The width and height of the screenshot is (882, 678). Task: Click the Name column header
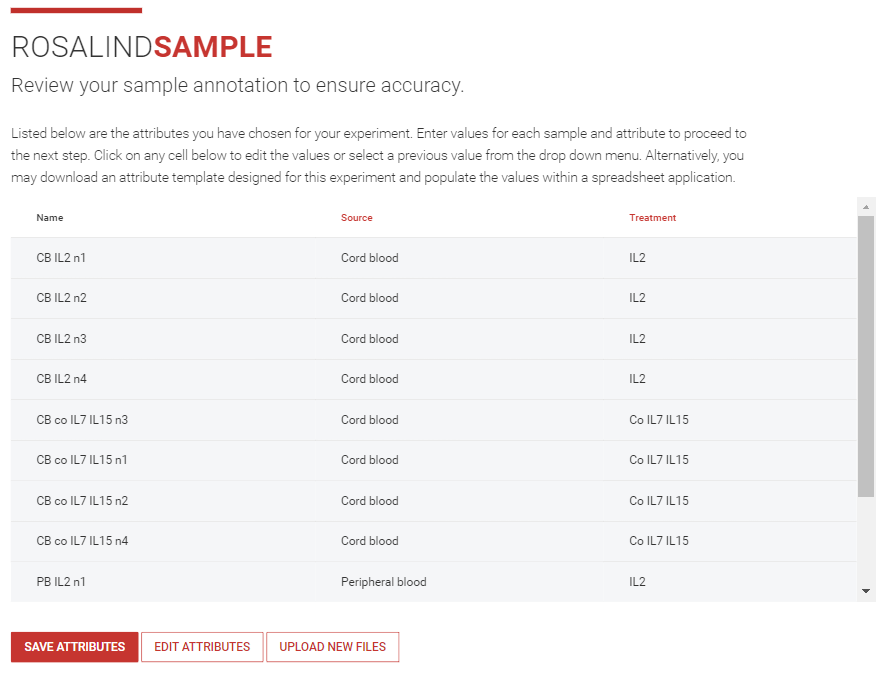pyautogui.click(x=50, y=218)
